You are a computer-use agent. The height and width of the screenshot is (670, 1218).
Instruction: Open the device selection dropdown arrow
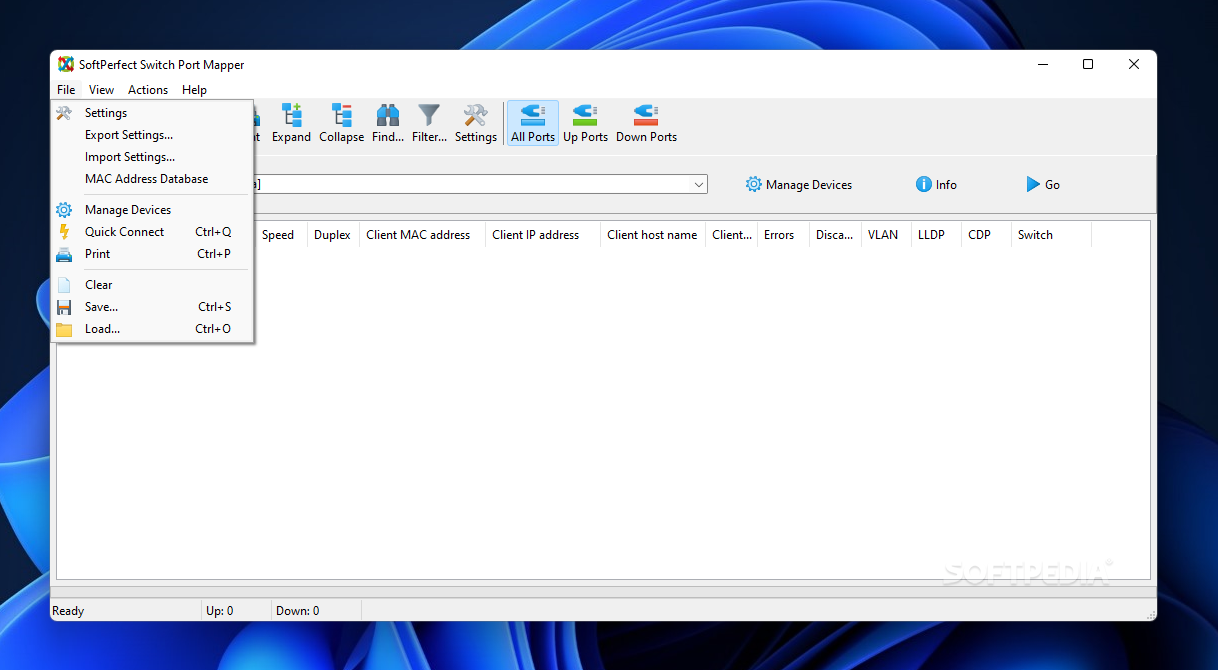[x=698, y=185]
